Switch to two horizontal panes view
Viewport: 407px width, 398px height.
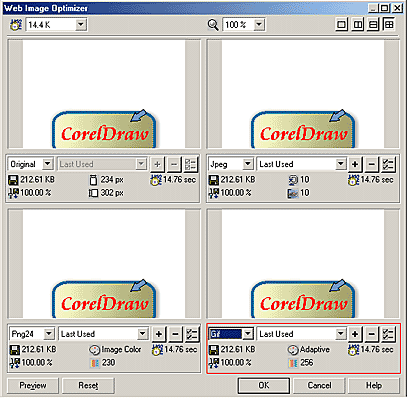tap(373, 25)
